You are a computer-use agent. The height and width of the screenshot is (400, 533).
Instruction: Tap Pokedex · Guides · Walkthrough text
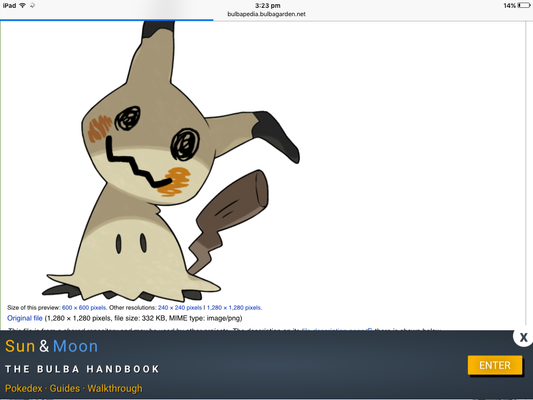click(x=74, y=388)
